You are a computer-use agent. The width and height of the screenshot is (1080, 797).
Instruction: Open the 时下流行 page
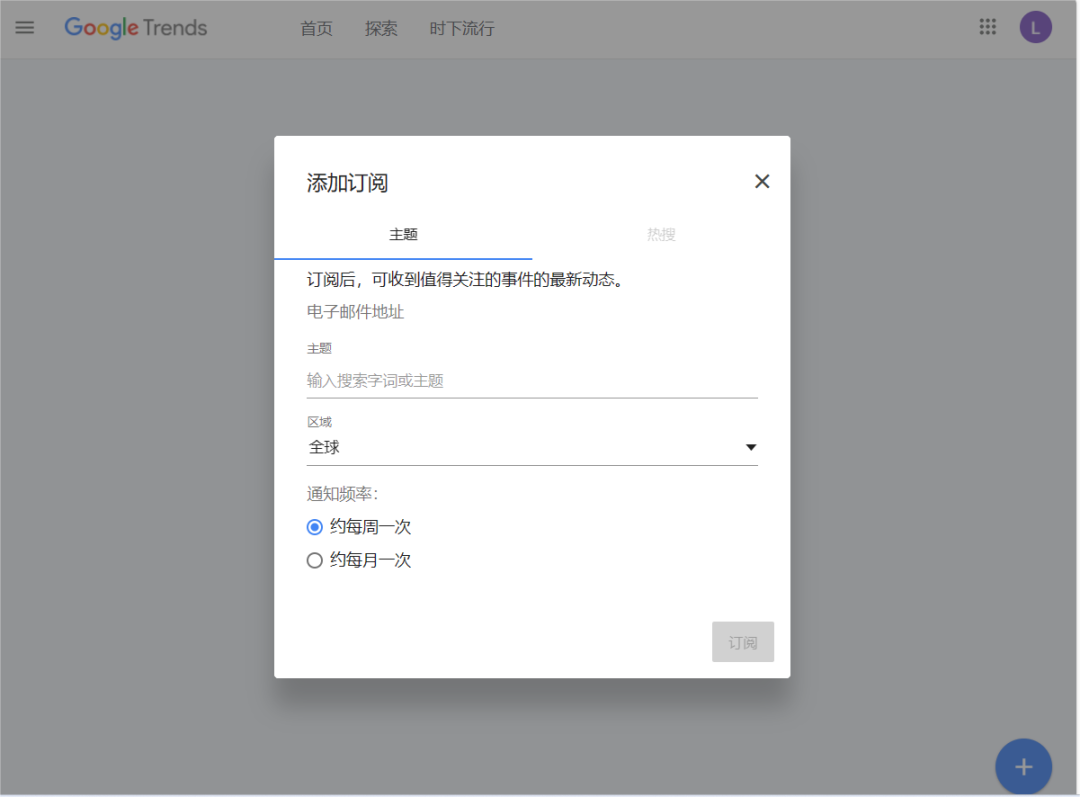tap(461, 28)
